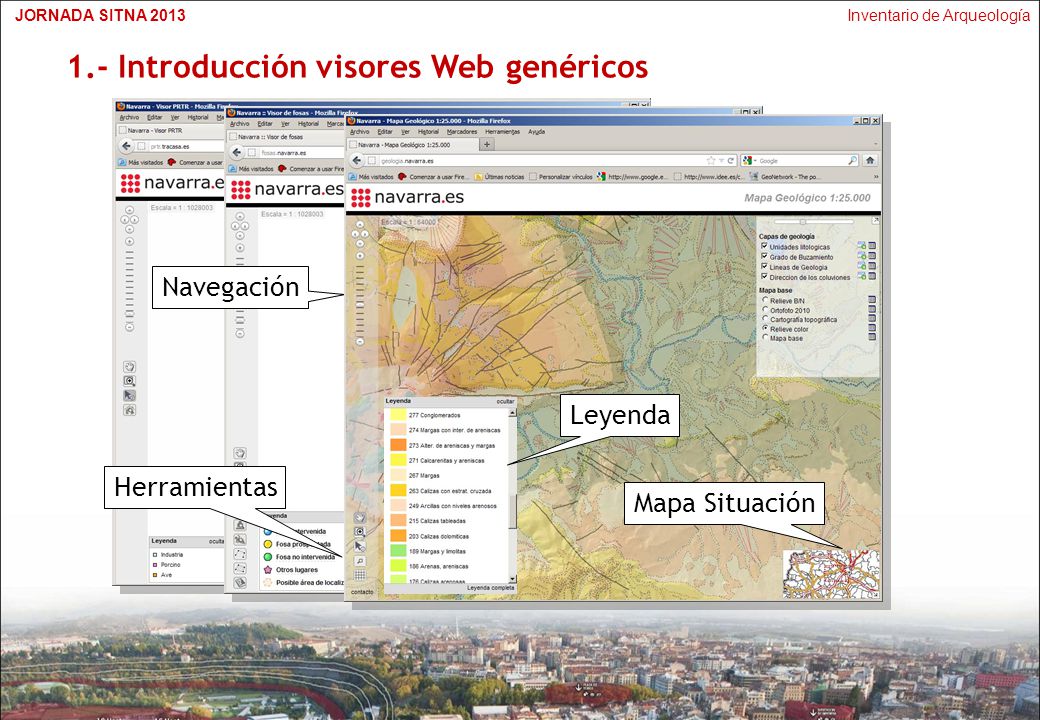Click the swatch for 203 Calizas dolomiticas

tap(398, 536)
